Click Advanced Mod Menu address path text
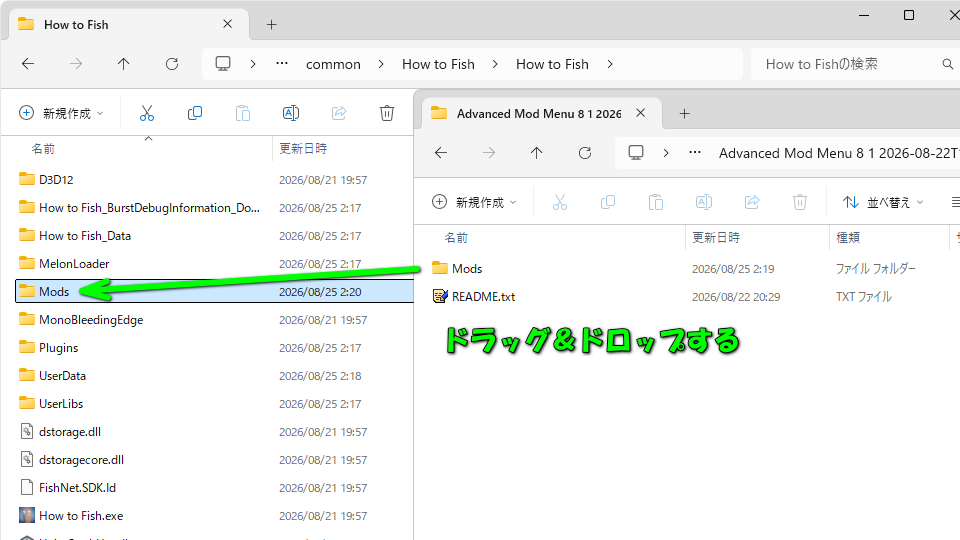The height and width of the screenshot is (540, 960). [x=839, y=152]
